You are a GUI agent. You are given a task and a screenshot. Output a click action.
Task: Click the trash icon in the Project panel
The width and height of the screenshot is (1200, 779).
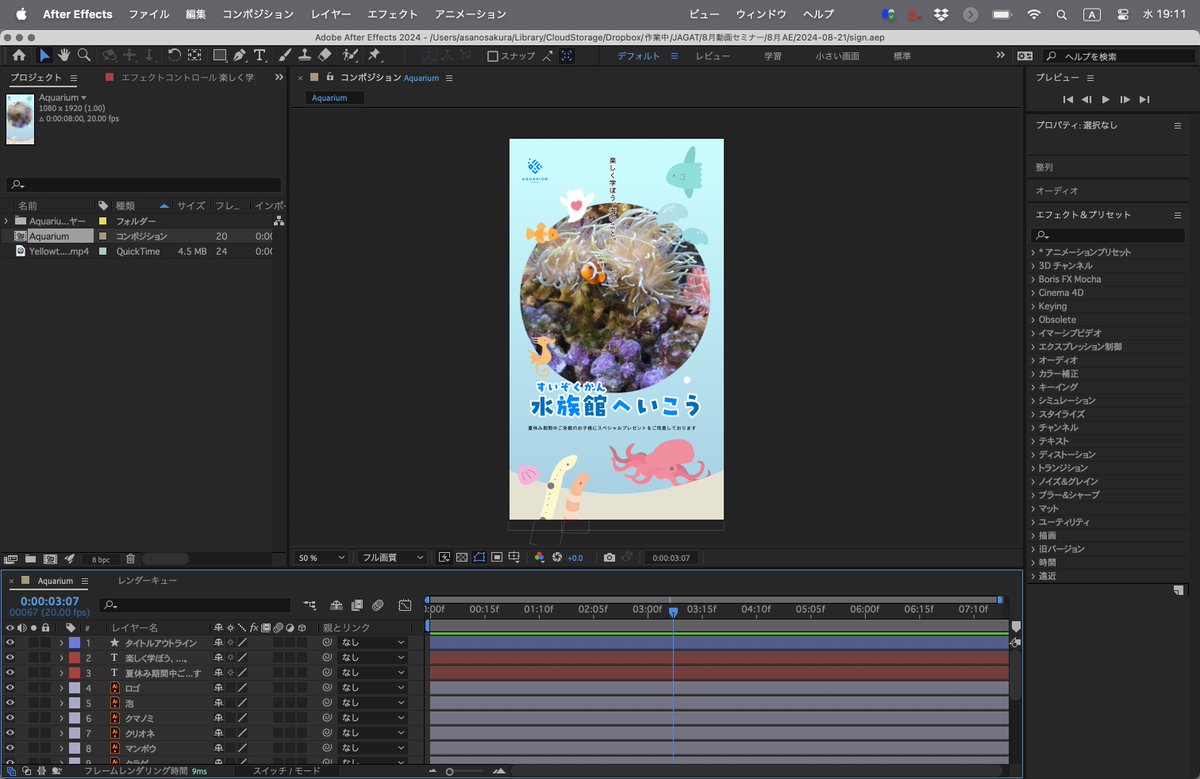pyautogui.click(x=131, y=559)
